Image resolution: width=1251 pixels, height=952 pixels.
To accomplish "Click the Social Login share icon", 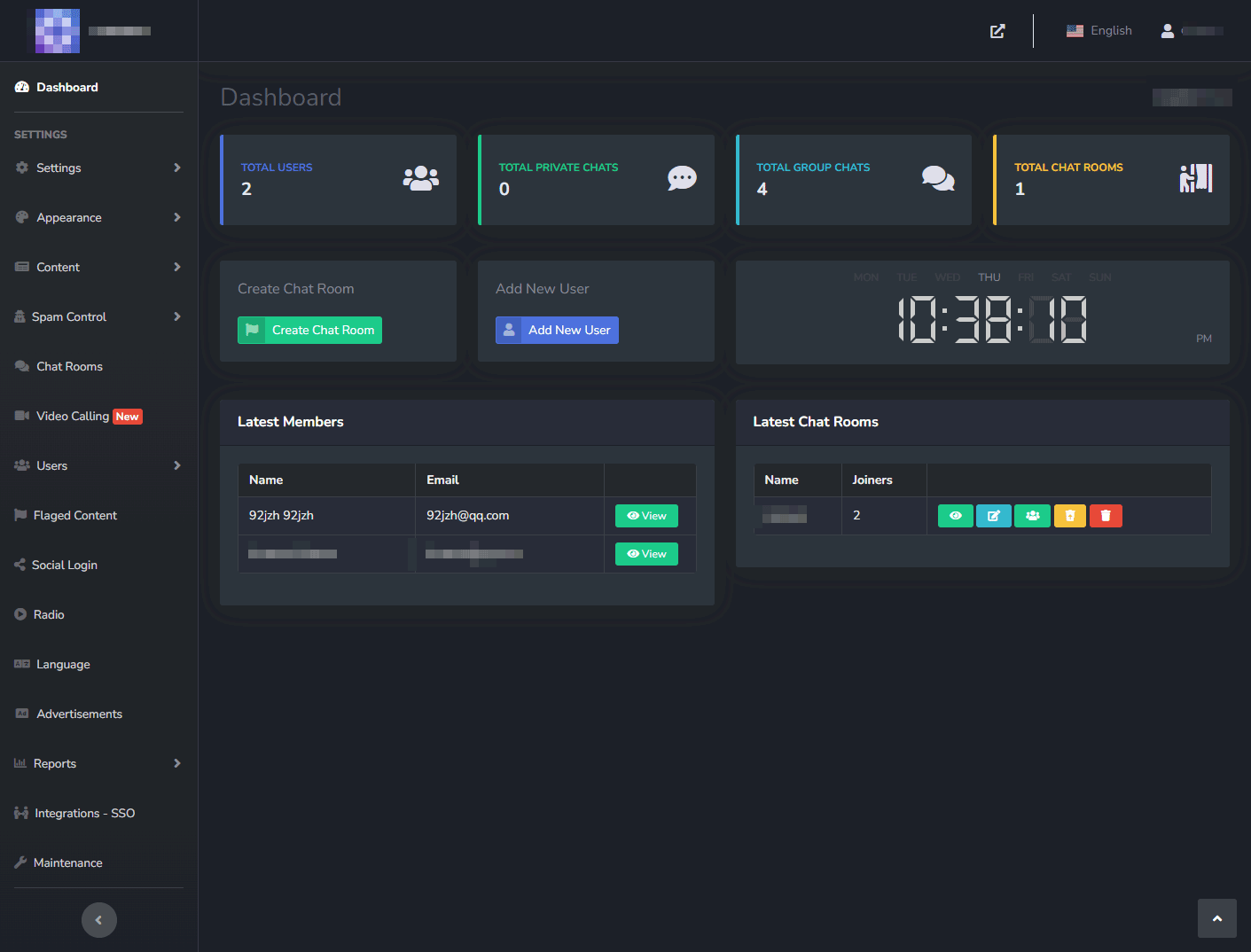I will tap(20, 565).
